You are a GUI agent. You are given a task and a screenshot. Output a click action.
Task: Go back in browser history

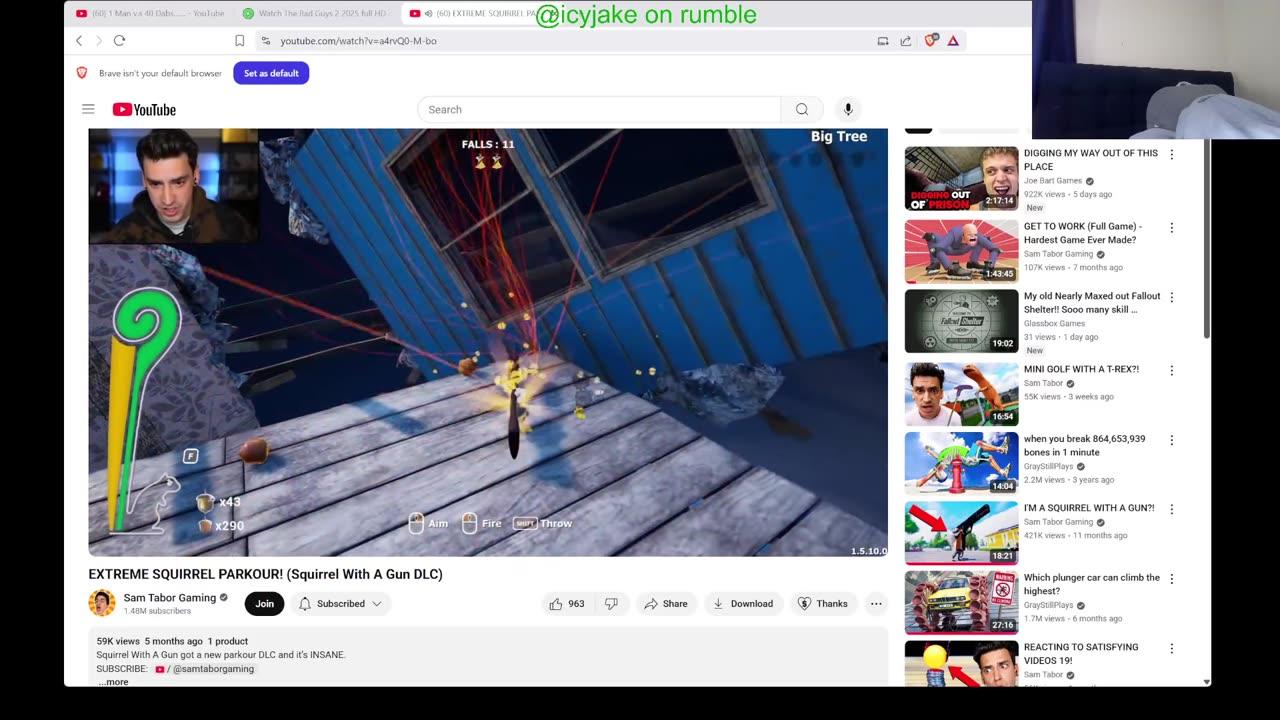point(79,40)
